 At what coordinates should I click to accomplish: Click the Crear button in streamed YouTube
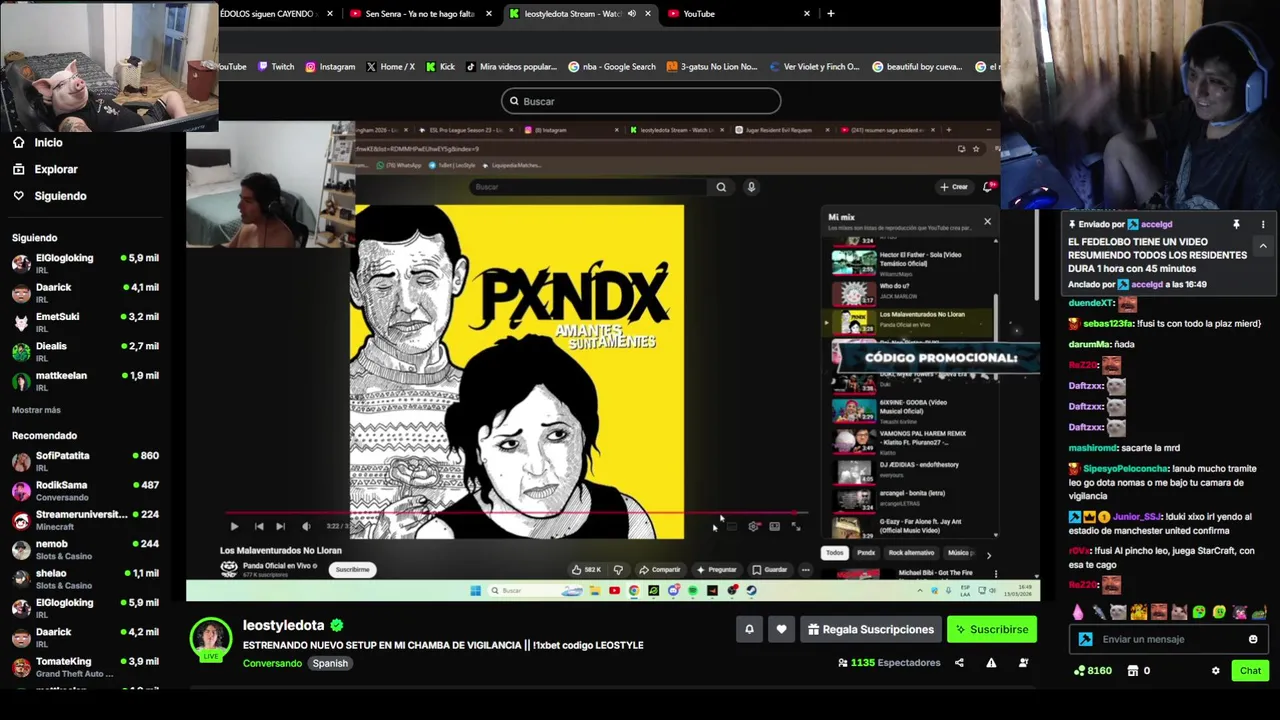click(954, 187)
